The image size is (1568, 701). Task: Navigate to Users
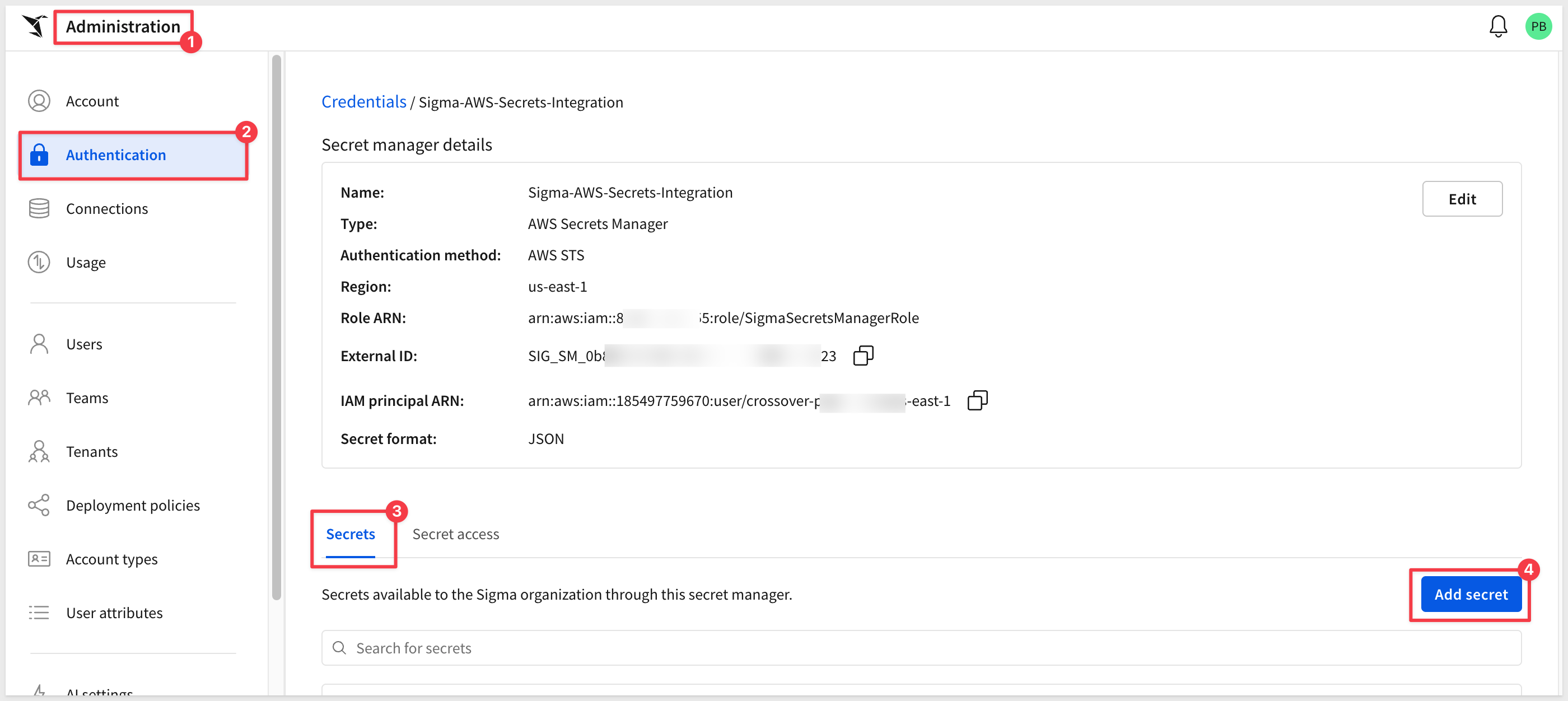[84, 344]
